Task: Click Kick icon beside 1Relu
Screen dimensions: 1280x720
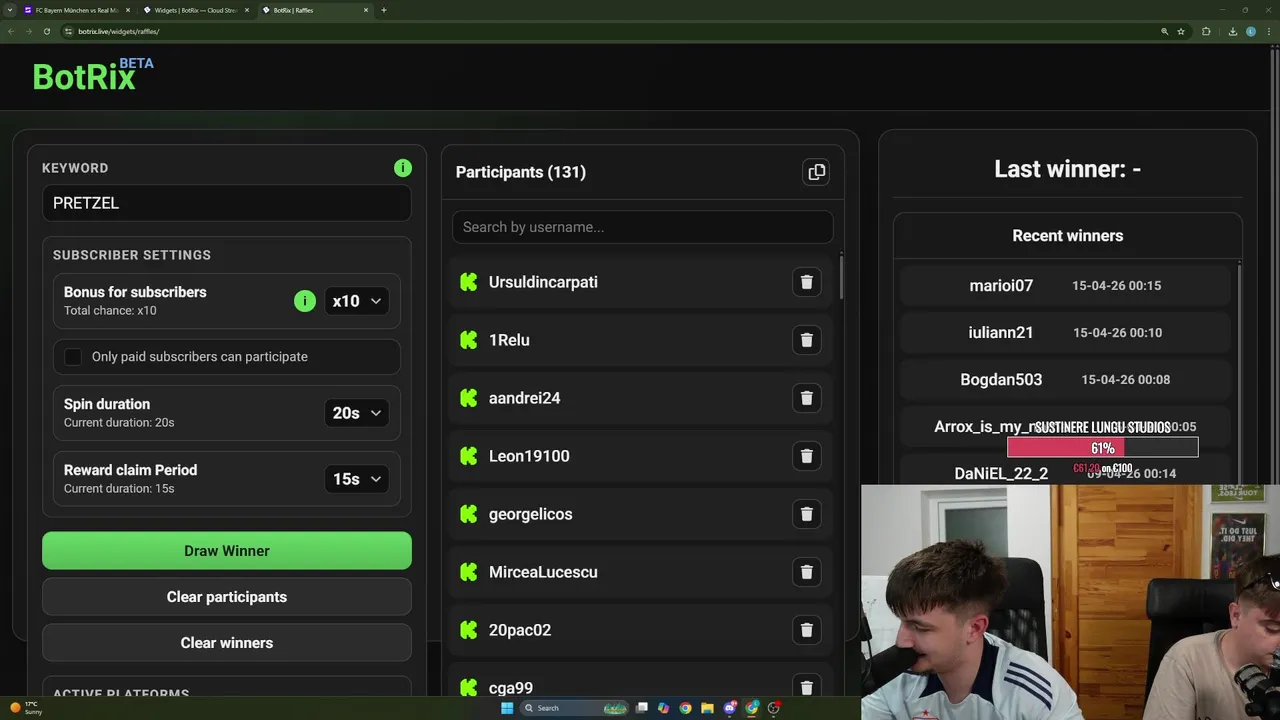Action: [x=469, y=340]
